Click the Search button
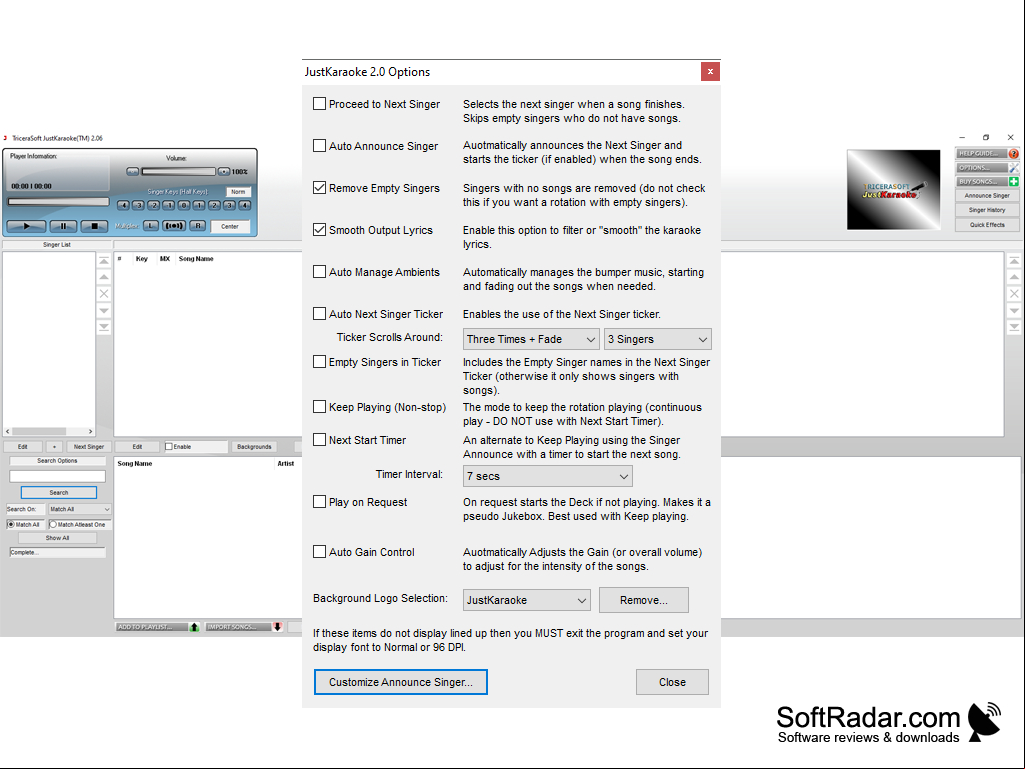Image resolution: width=1025 pixels, height=769 pixels. pos(59,492)
